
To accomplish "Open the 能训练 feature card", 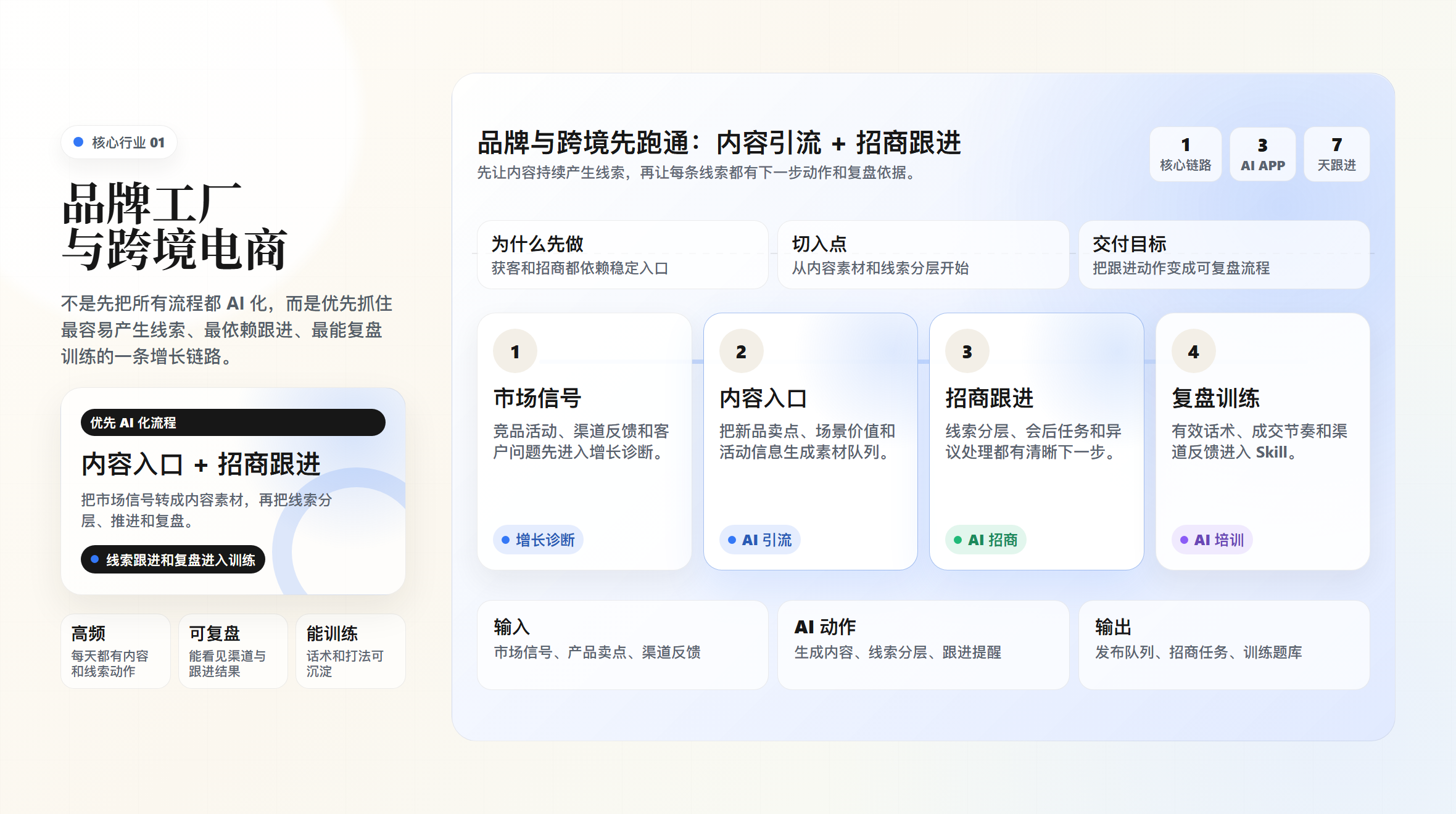I will pos(350,651).
